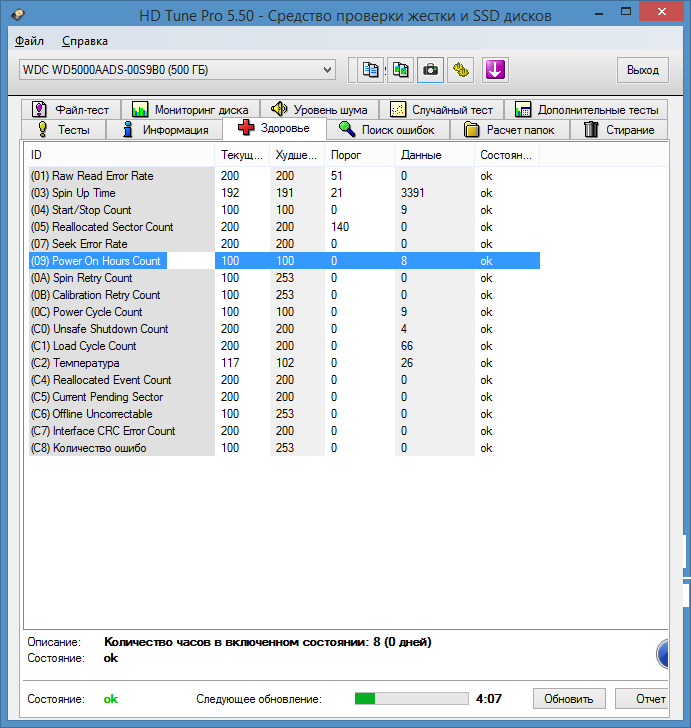Open the options gear icon
This screenshot has height=728, width=691.
pos(461,70)
